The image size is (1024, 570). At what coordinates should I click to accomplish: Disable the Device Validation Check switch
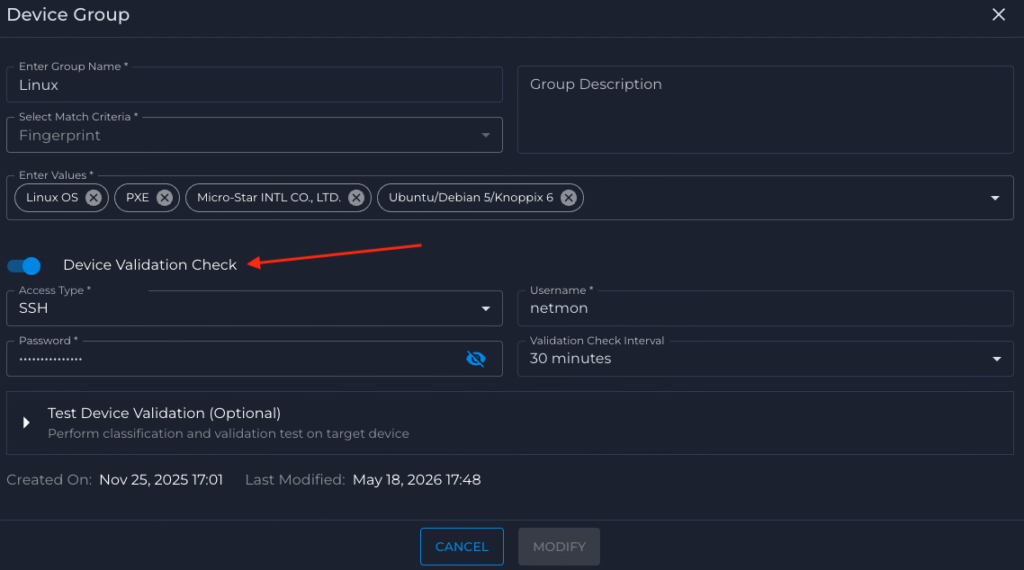pyautogui.click(x=24, y=266)
